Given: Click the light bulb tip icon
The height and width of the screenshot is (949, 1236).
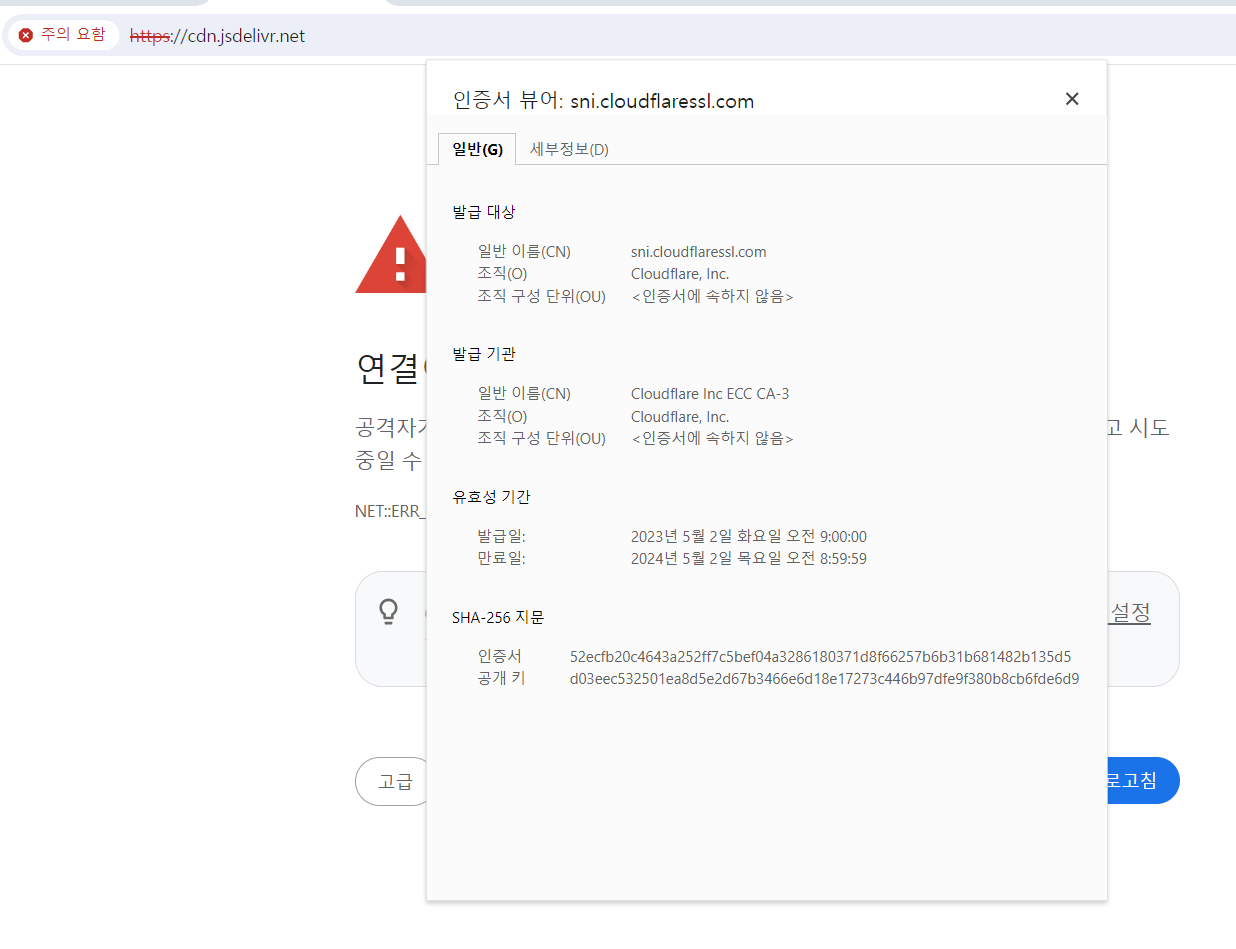Looking at the screenshot, I should pos(389,612).
